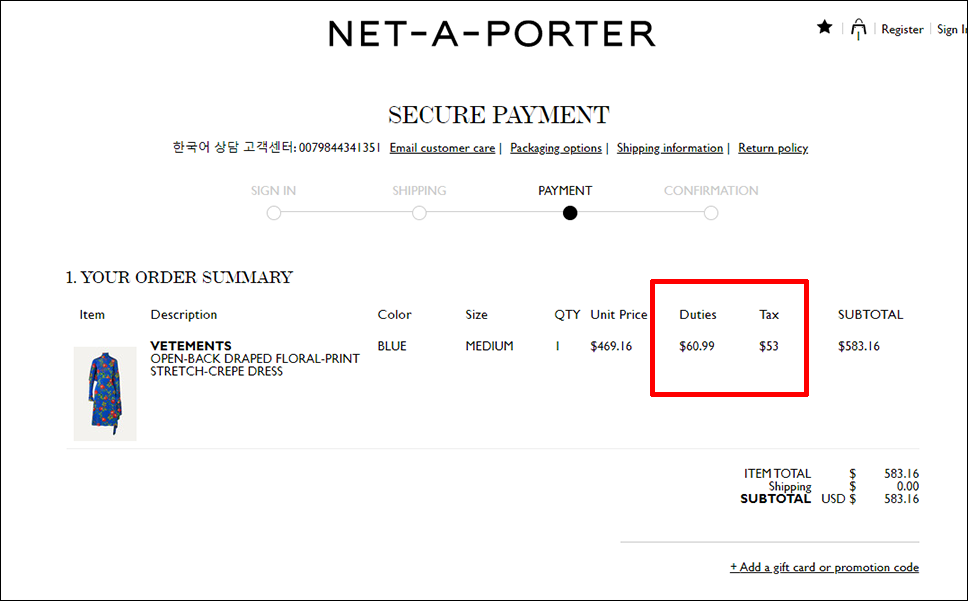Screen dimensions: 968x601
Task: Click the dress description text
Action: coord(254,365)
